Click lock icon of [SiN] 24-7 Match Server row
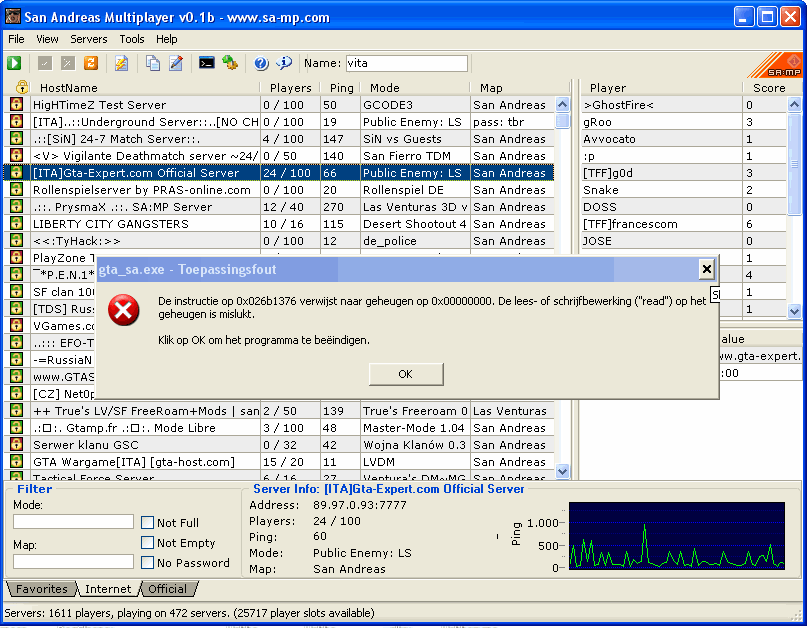810x628 pixels. pos(17,138)
